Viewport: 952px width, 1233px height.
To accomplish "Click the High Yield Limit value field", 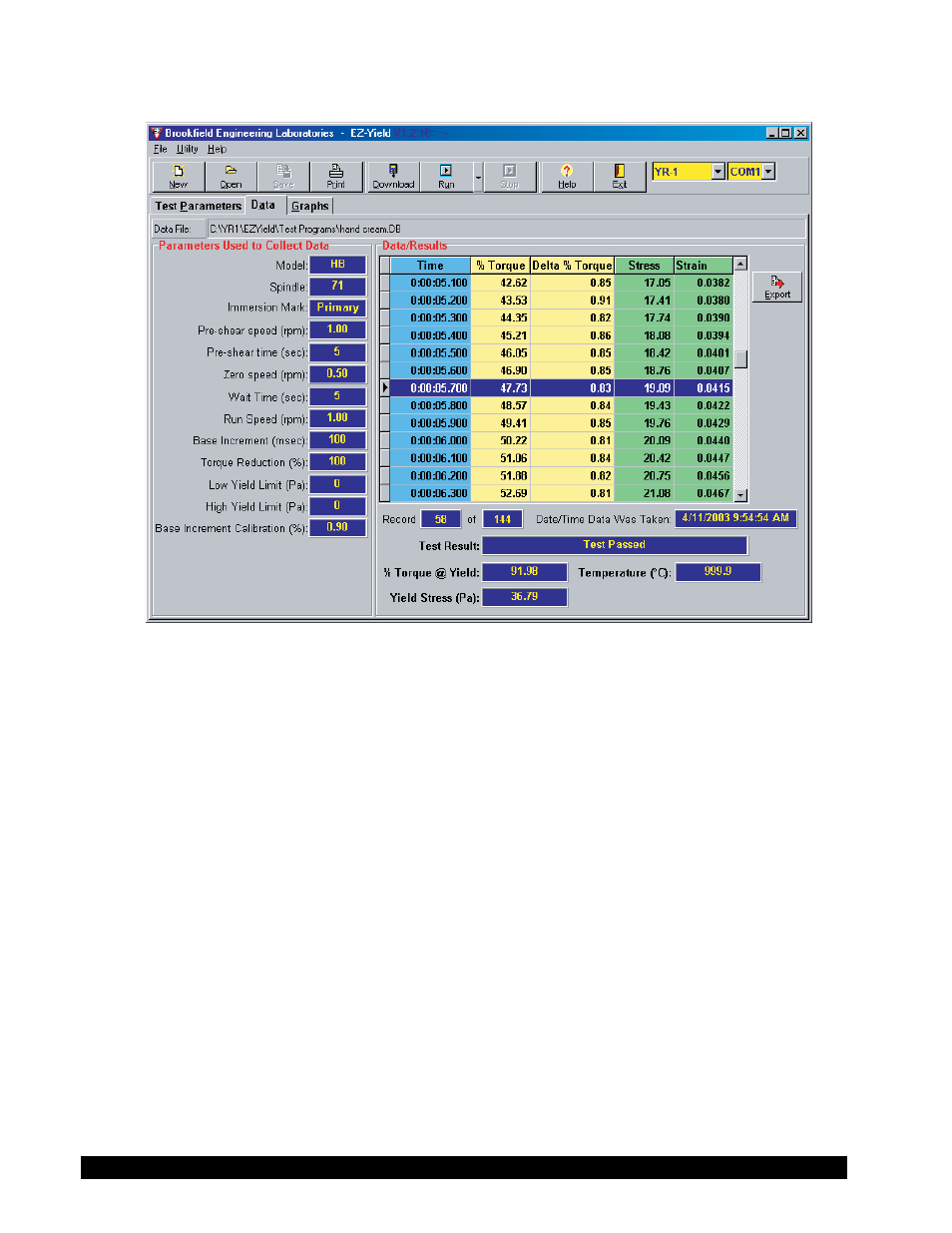I will [337, 506].
